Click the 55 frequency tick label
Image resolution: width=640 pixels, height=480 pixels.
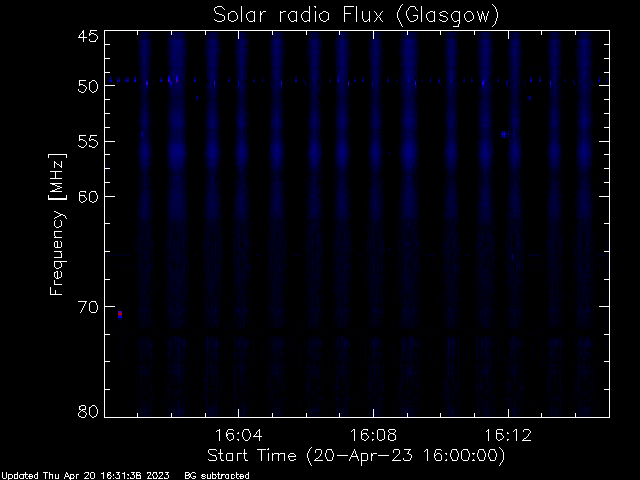click(88, 142)
